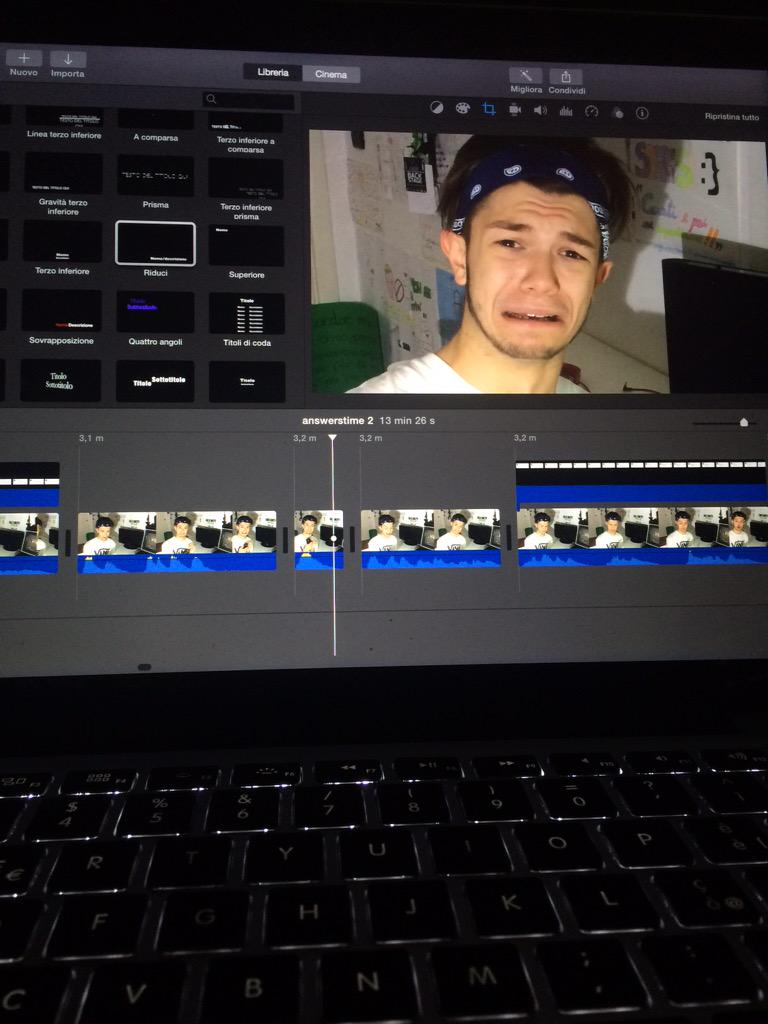Click the titles search field
The width and height of the screenshot is (768, 1024).
pos(248,100)
